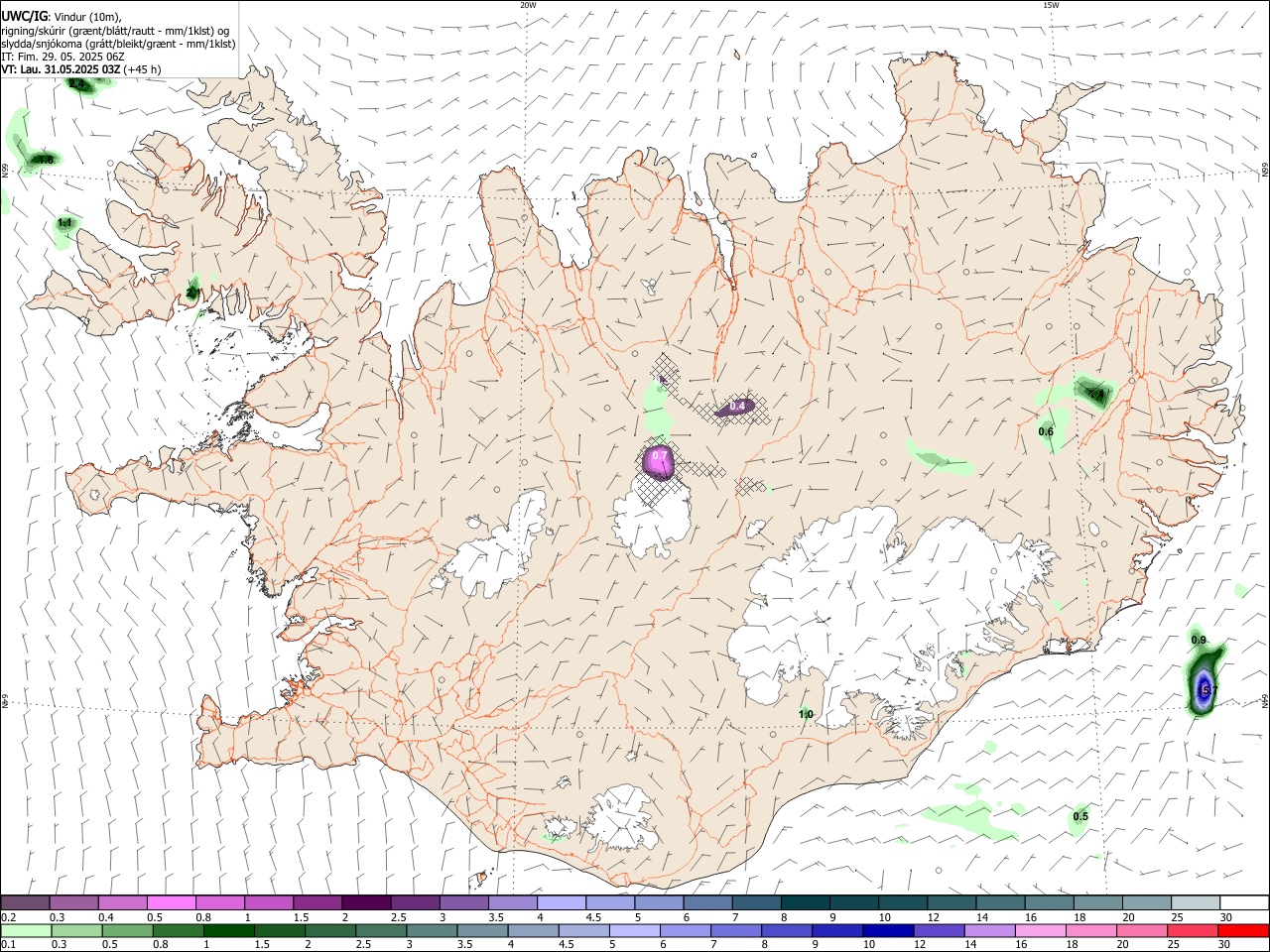
Task: Pick the darkest green swatch at 1 on rain scale
Action: coord(229,930)
